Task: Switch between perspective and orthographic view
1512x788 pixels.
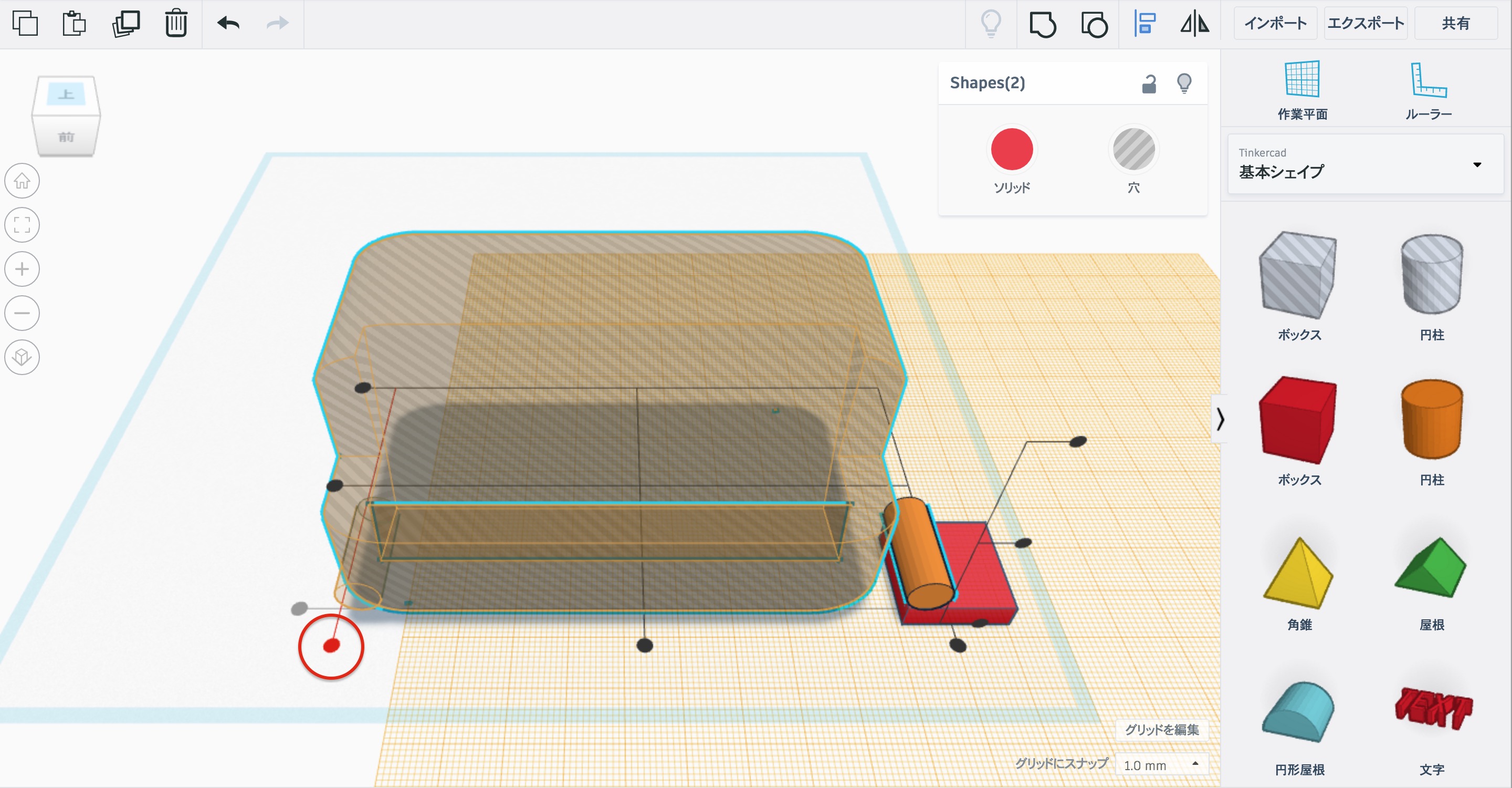Action: pos(22,357)
